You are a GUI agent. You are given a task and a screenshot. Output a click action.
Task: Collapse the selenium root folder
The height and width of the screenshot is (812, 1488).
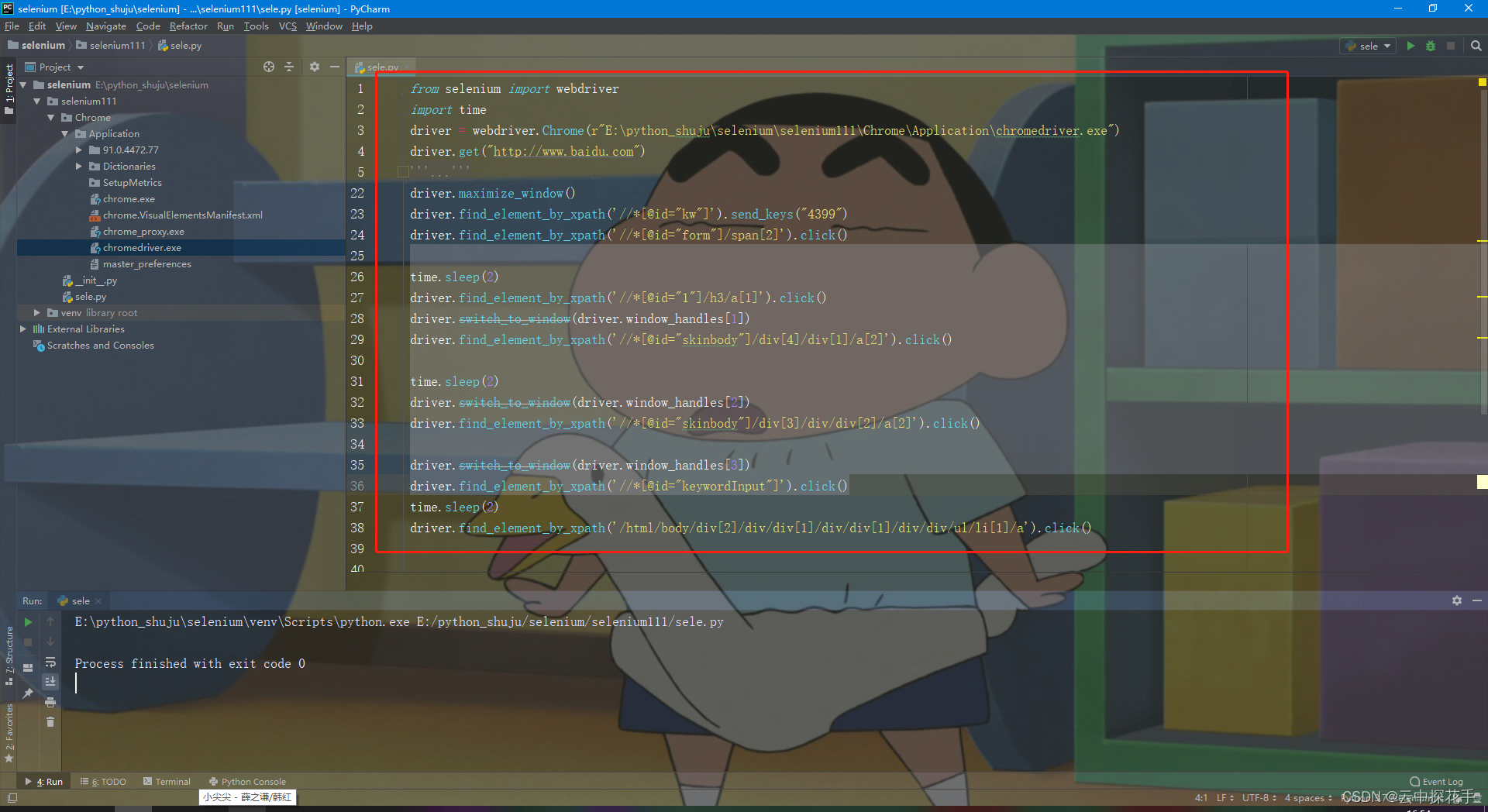pyautogui.click(x=23, y=85)
